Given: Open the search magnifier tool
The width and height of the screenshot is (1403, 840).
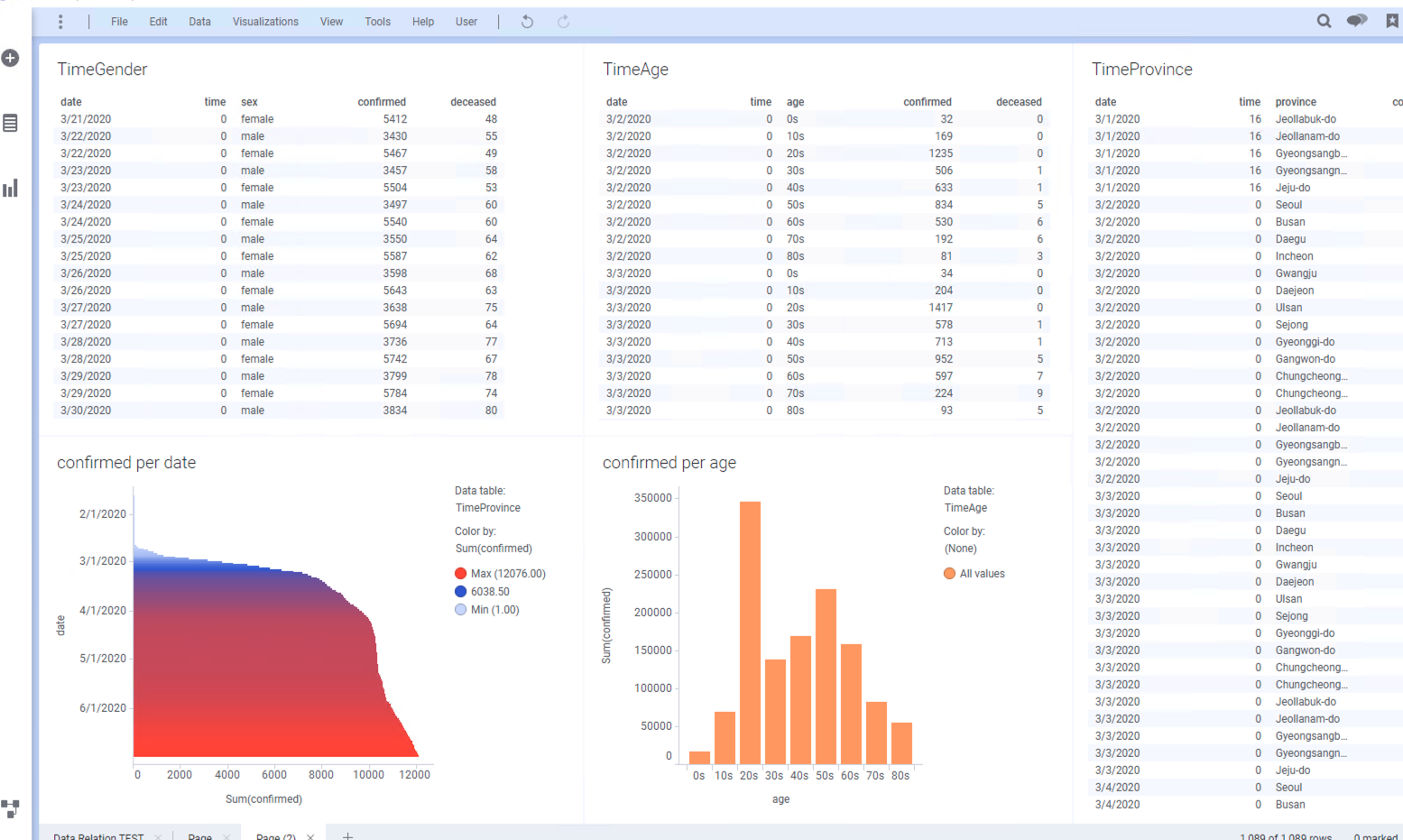Looking at the screenshot, I should pos(1324,21).
